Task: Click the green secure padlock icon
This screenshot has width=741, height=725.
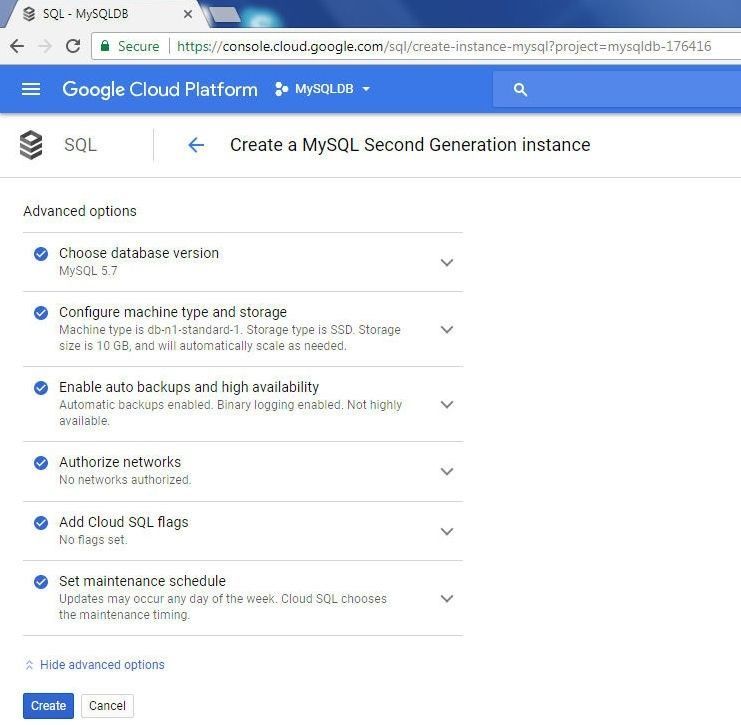Action: click(x=105, y=46)
